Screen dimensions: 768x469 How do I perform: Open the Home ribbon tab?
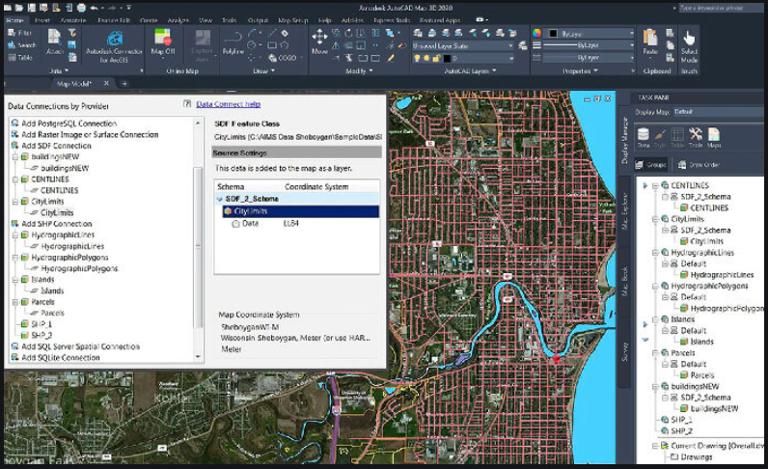pyautogui.click(x=15, y=20)
